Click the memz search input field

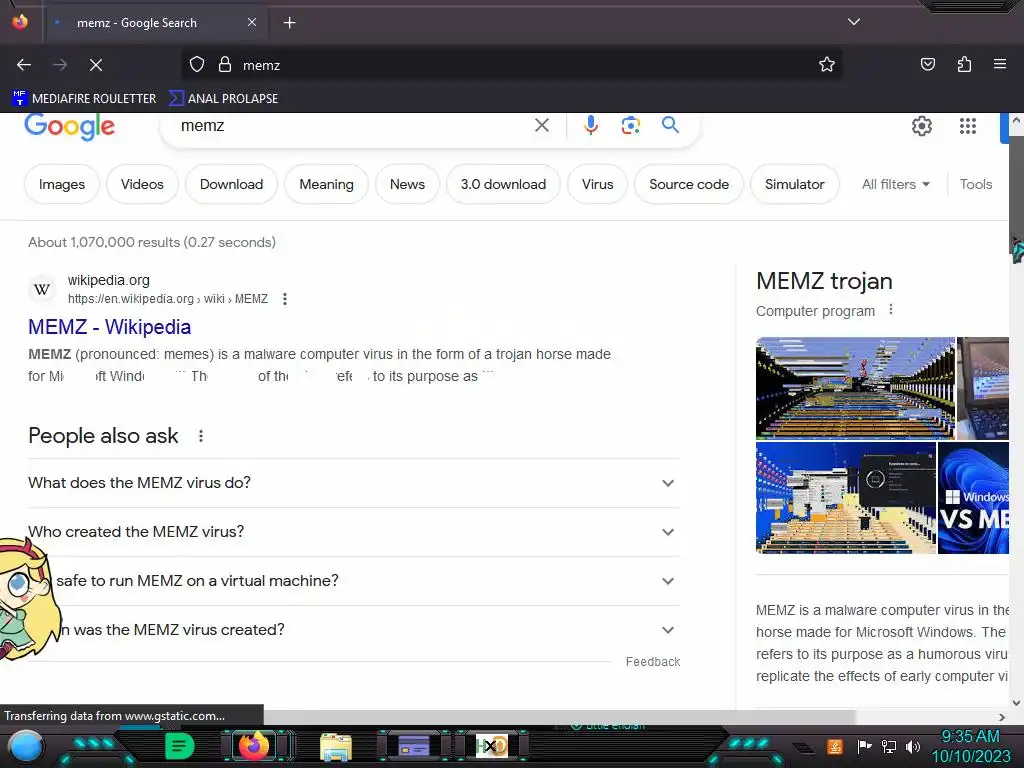[353, 126]
